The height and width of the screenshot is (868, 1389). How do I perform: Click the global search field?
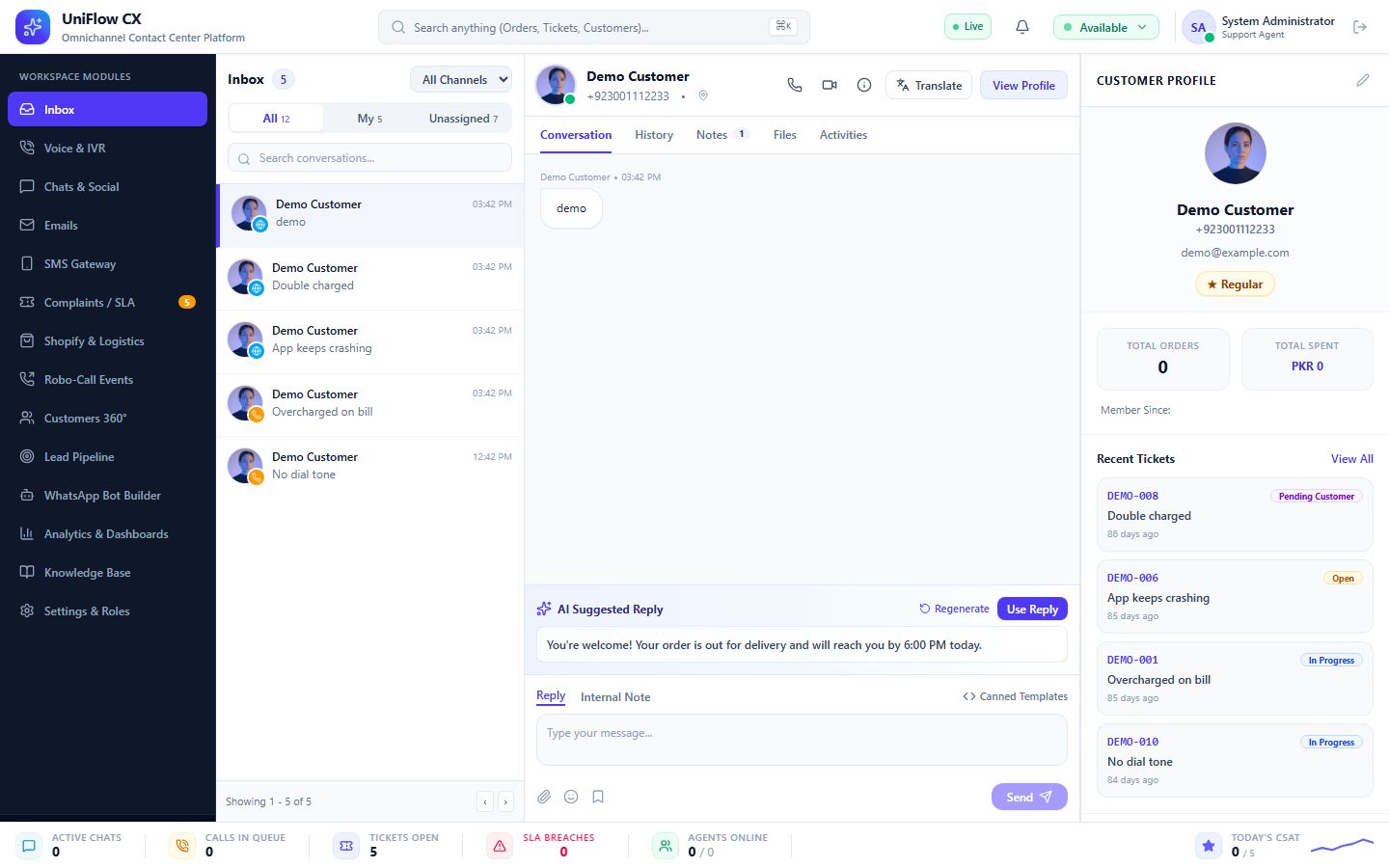coord(594,27)
